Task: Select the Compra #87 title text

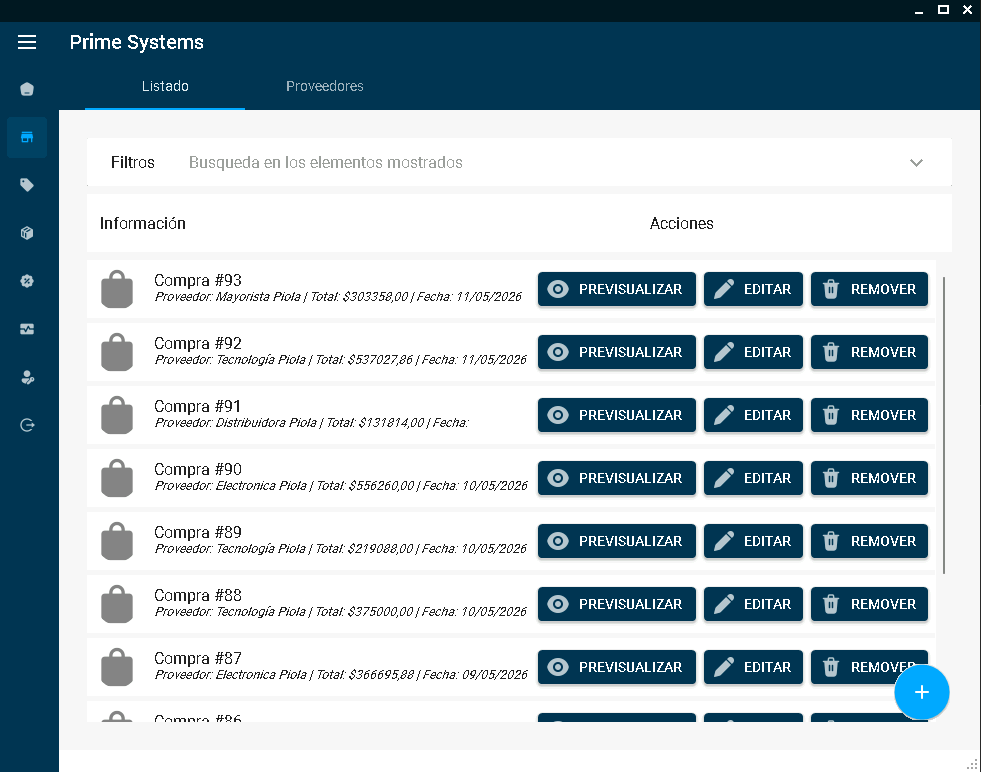Action: (198, 659)
